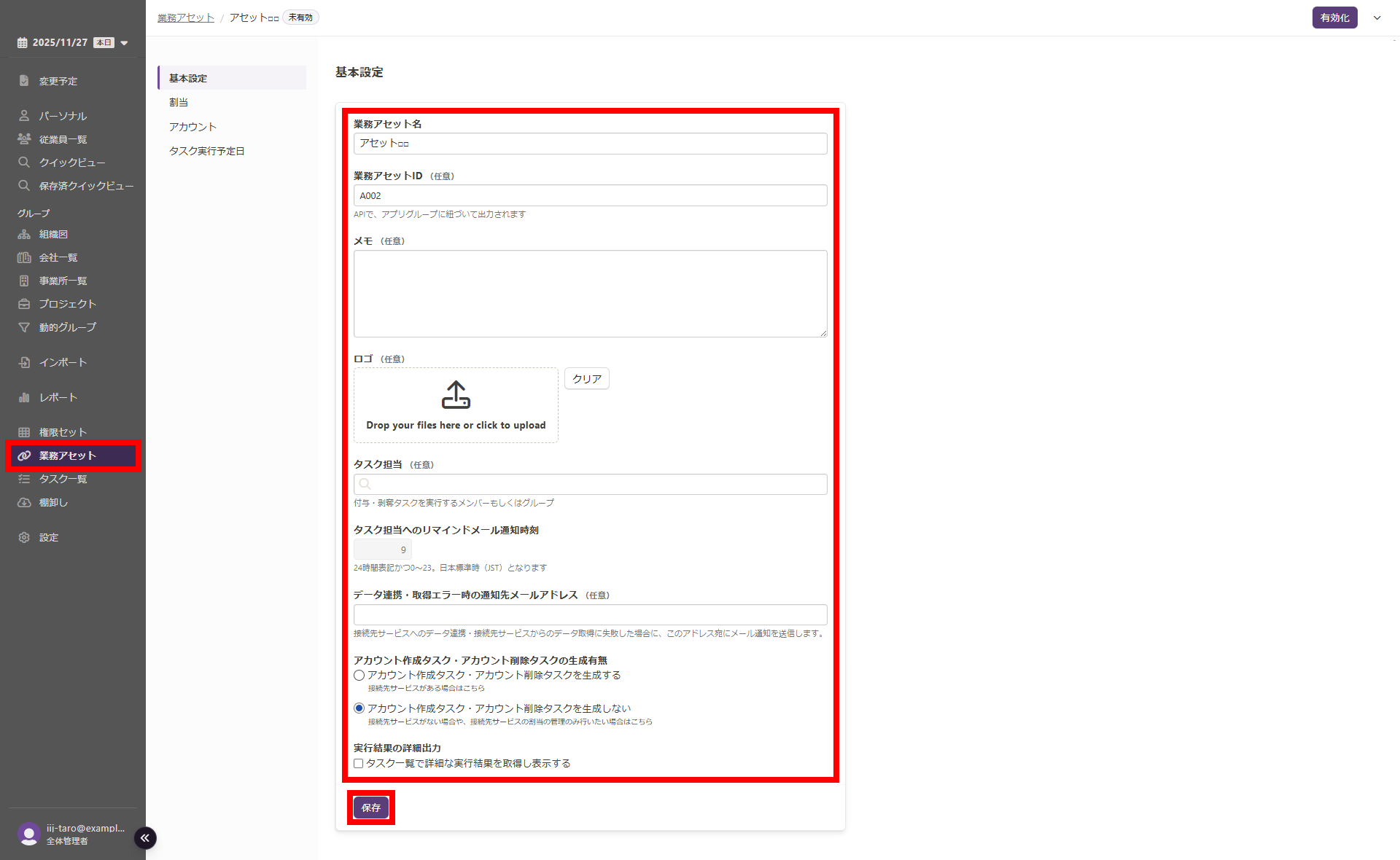Open the task assignee search combo box
1400x860 pixels.
(x=591, y=484)
